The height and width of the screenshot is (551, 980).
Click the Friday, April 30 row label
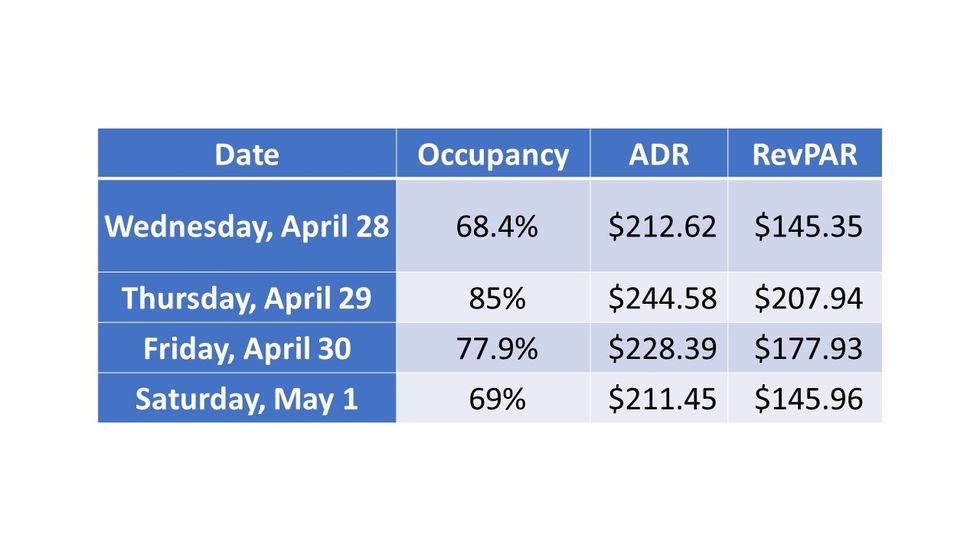click(247, 349)
